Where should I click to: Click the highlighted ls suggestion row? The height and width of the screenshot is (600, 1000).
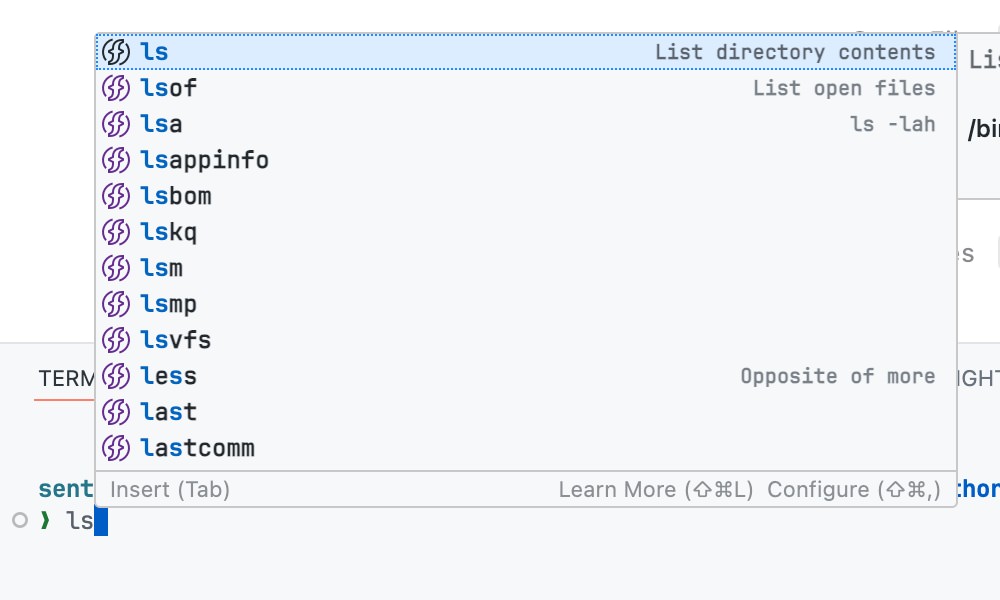click(400, 51)
